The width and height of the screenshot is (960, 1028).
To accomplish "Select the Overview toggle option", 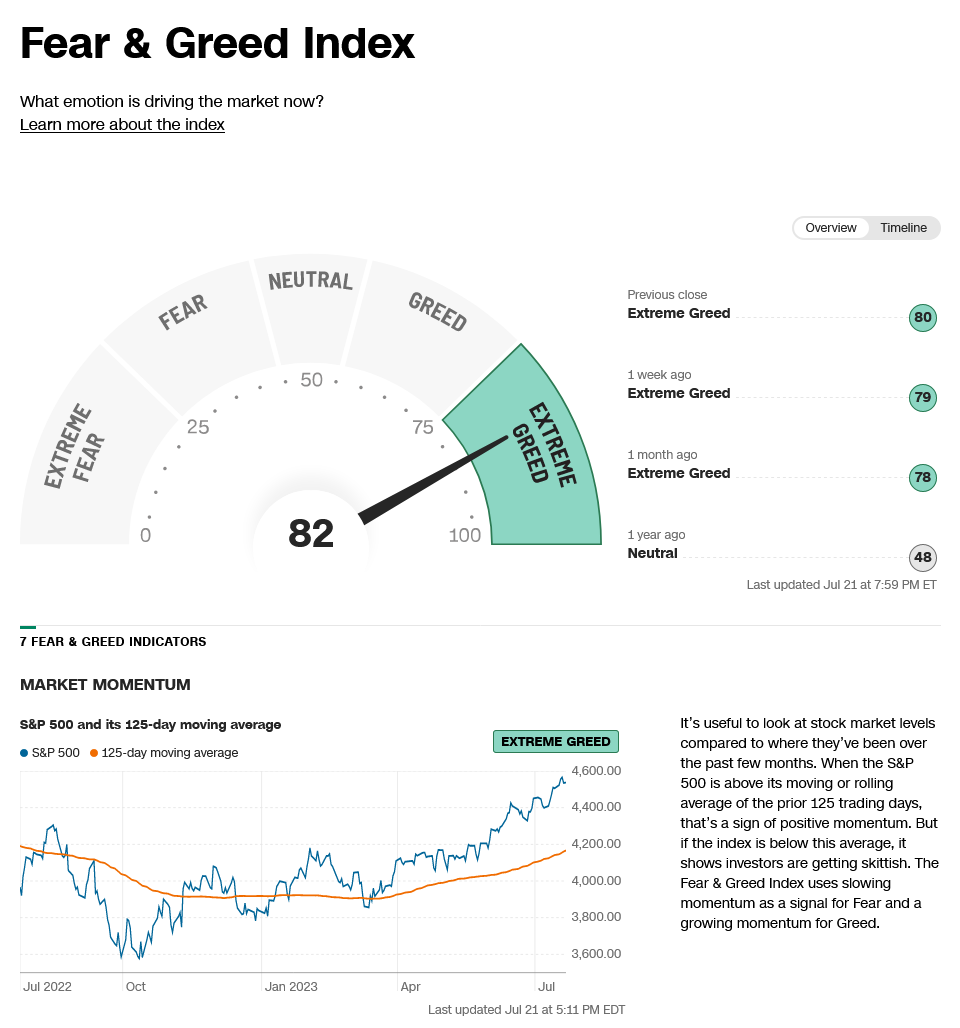I will (x=831, y=228).
